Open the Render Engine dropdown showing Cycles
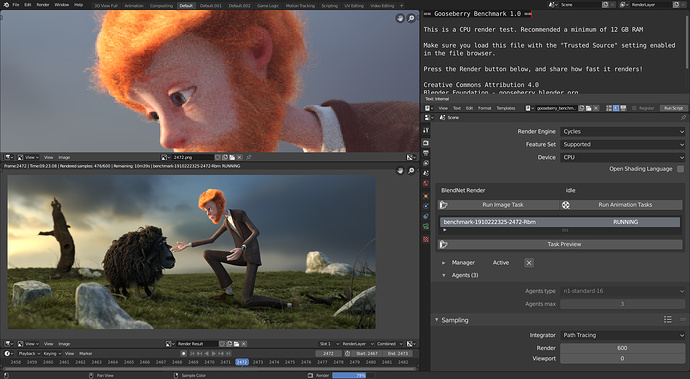Viewport: 690px width, 379px height. click(x=623, y=132)
